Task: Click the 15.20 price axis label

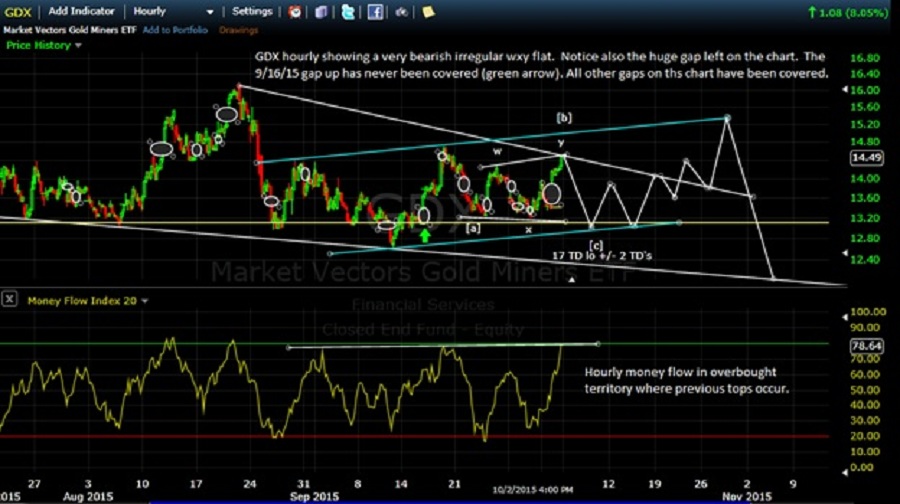Action: coord(864,125)
